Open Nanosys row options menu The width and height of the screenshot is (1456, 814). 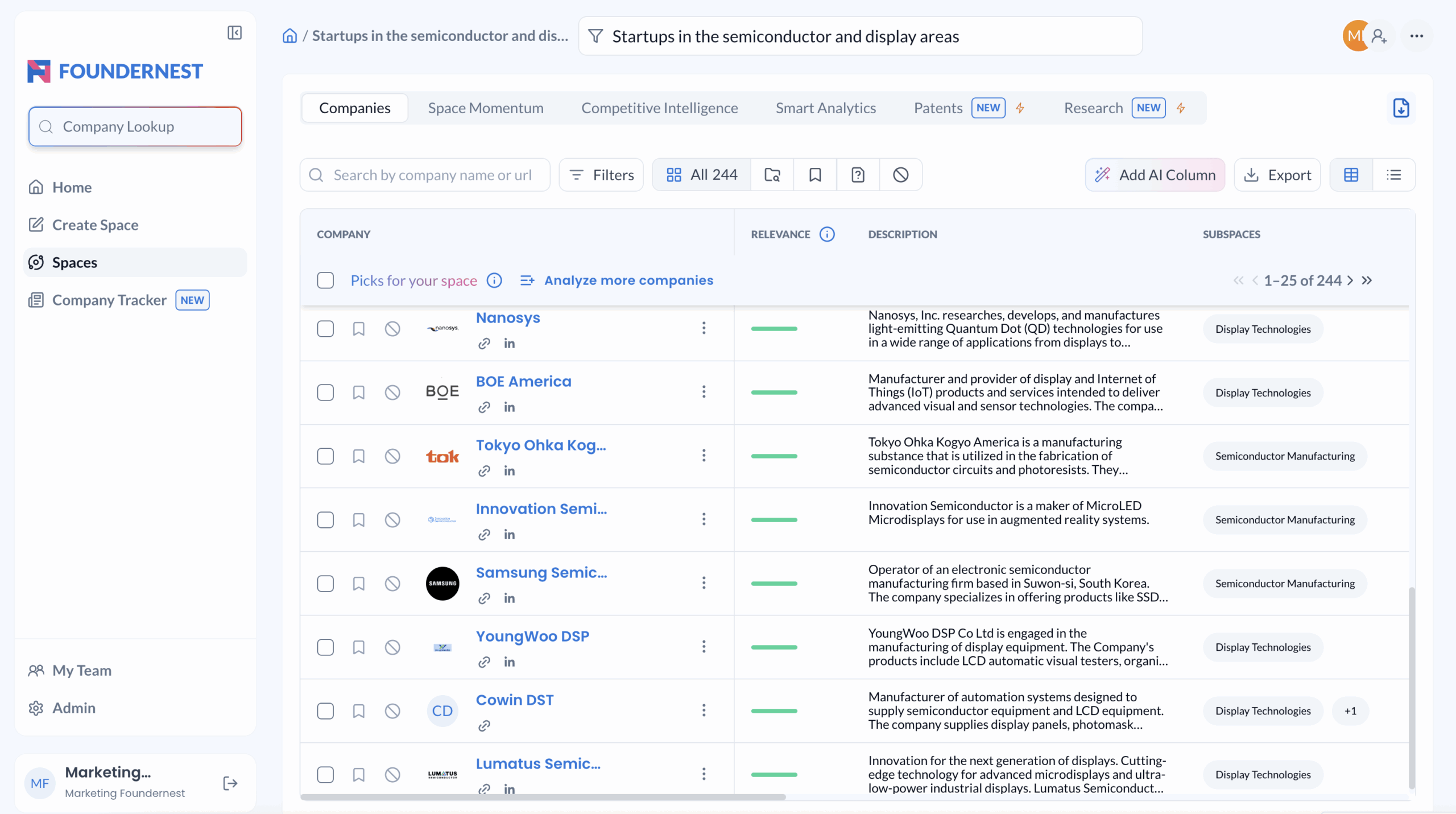[704, 328]
